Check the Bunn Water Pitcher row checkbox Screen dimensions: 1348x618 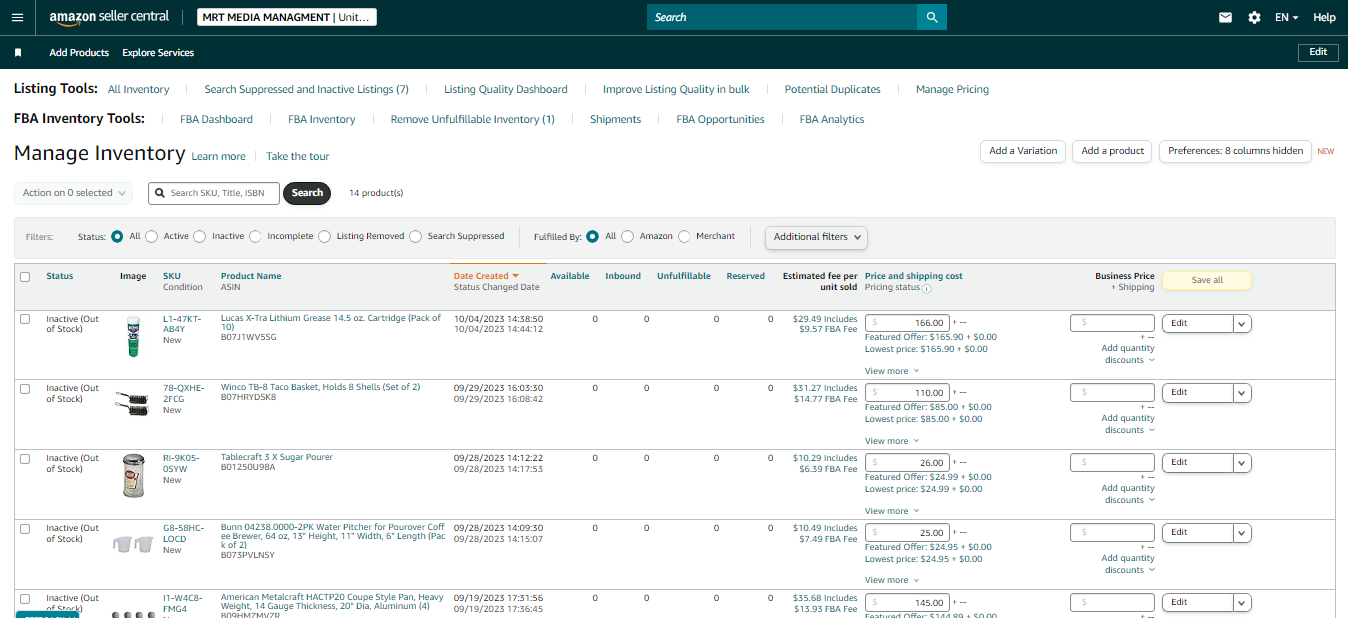pyautogui.click(x=25, y=529)
